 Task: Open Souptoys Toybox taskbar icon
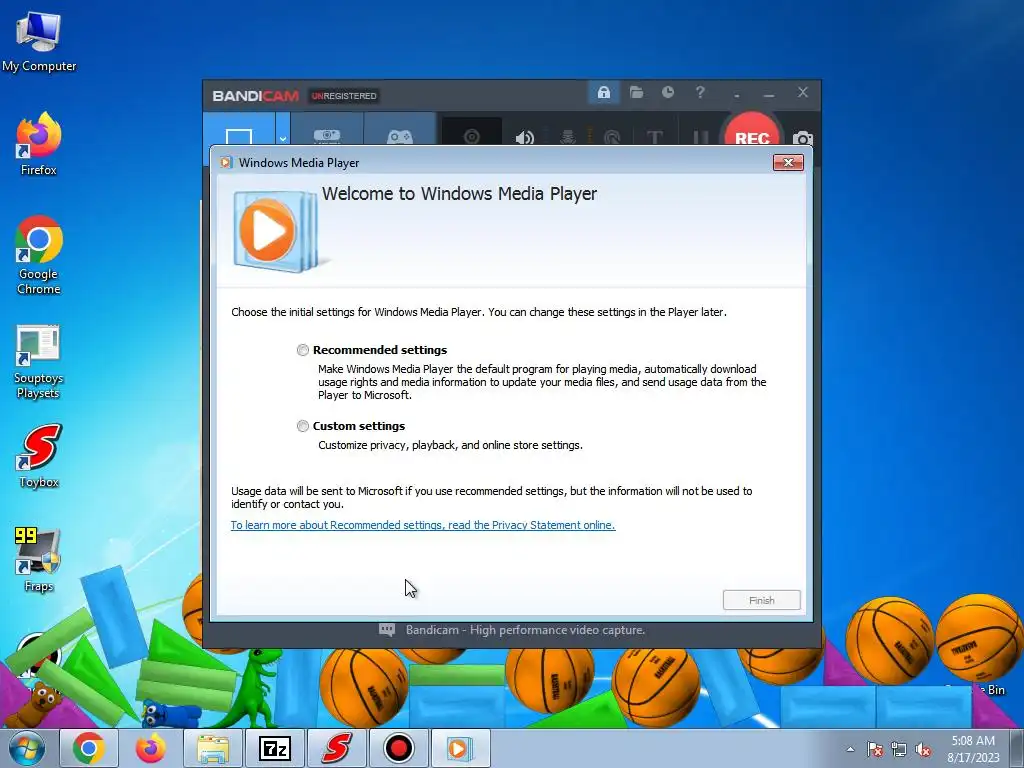point(336,748)
